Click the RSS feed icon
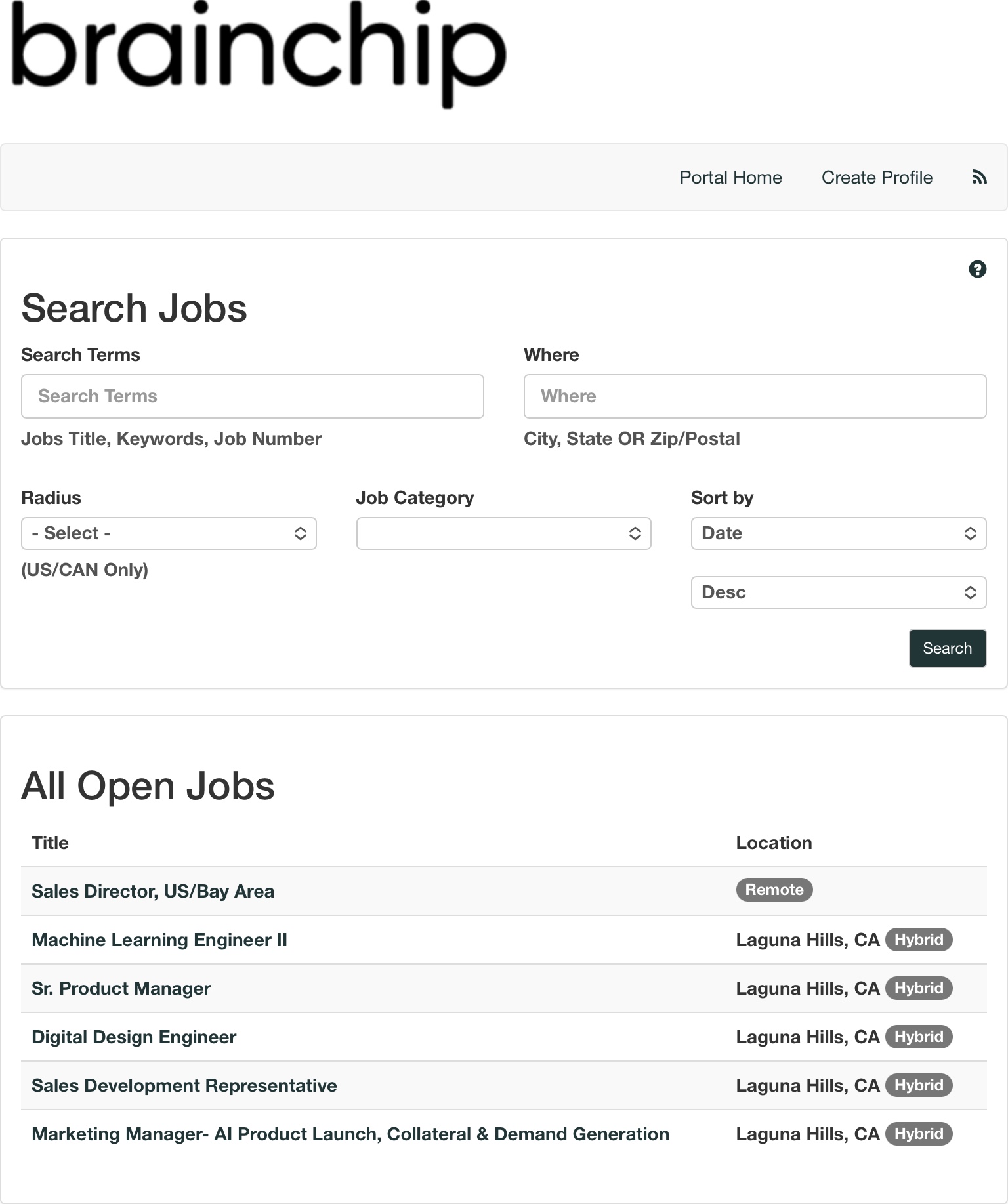This screenshot has width=1008, height=1204. (x=979, y=177)
